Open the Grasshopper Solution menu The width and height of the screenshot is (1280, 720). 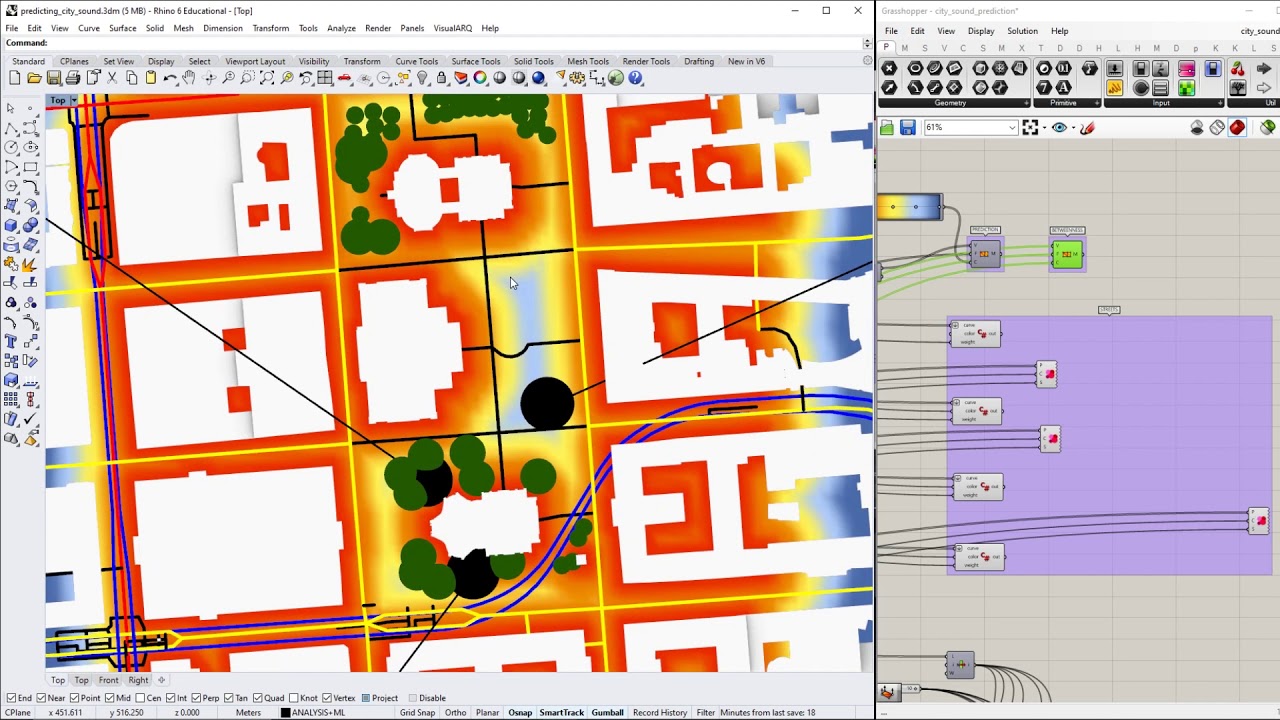pyautogui.click(x=1022, y=31)
